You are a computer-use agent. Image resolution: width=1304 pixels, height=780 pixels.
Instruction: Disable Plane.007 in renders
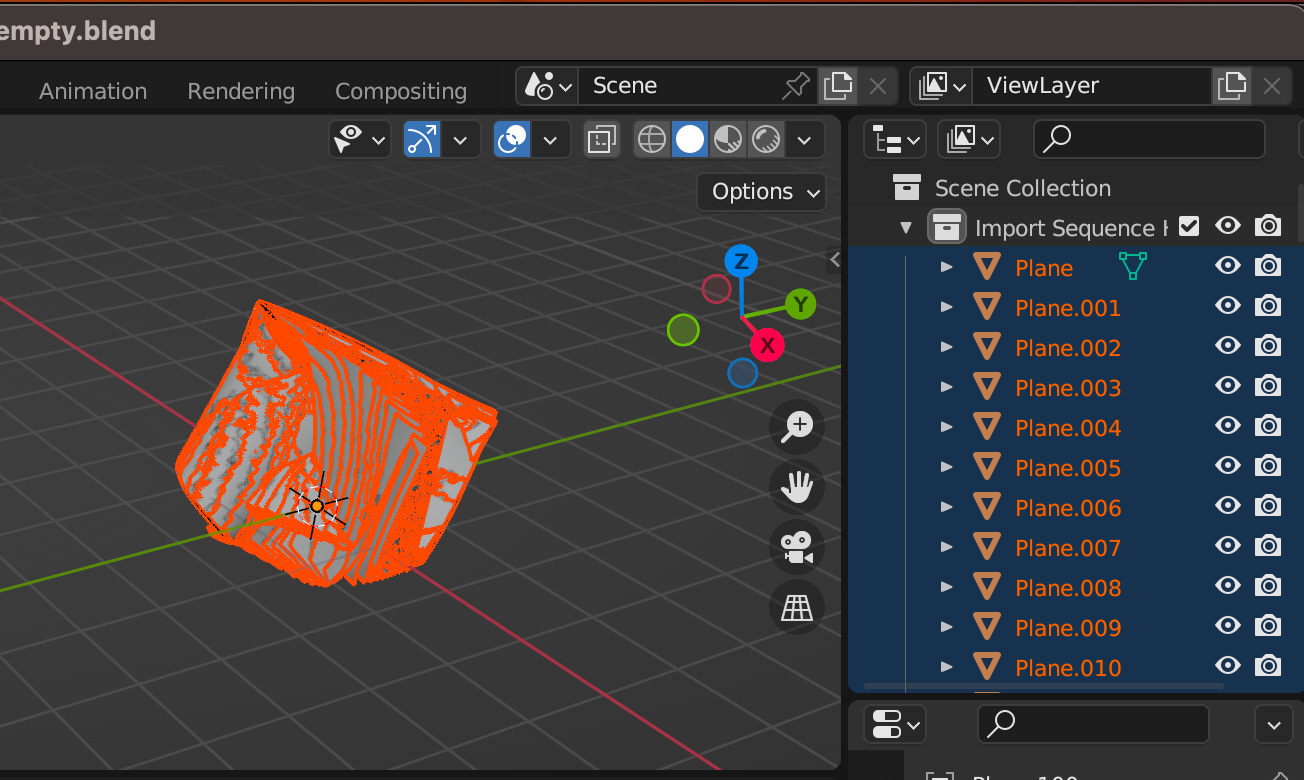(x=1268, y=546)
